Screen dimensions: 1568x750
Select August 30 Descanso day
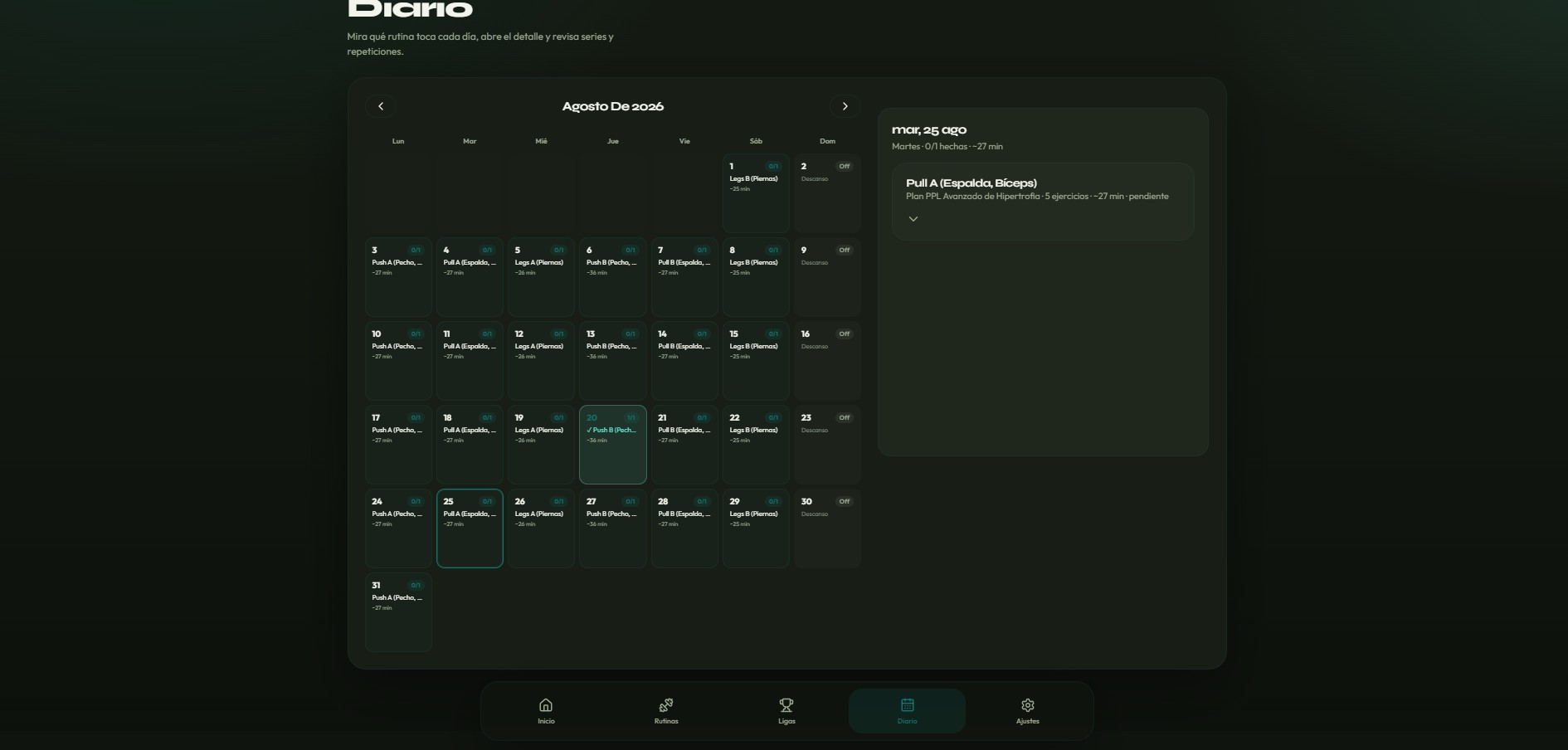827,528
